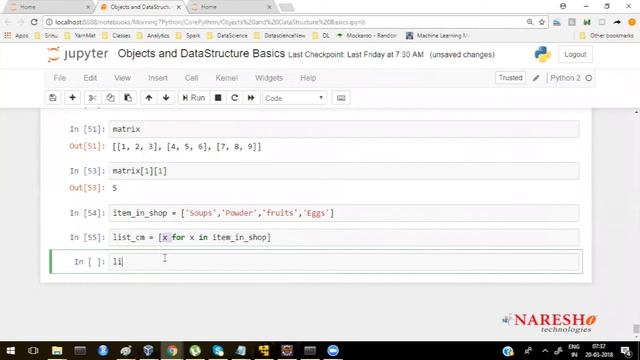The height and width of the screenshot is (360, 640).
Task: Close the Objects and DataStruct browser tab
Action: (179, 7)
